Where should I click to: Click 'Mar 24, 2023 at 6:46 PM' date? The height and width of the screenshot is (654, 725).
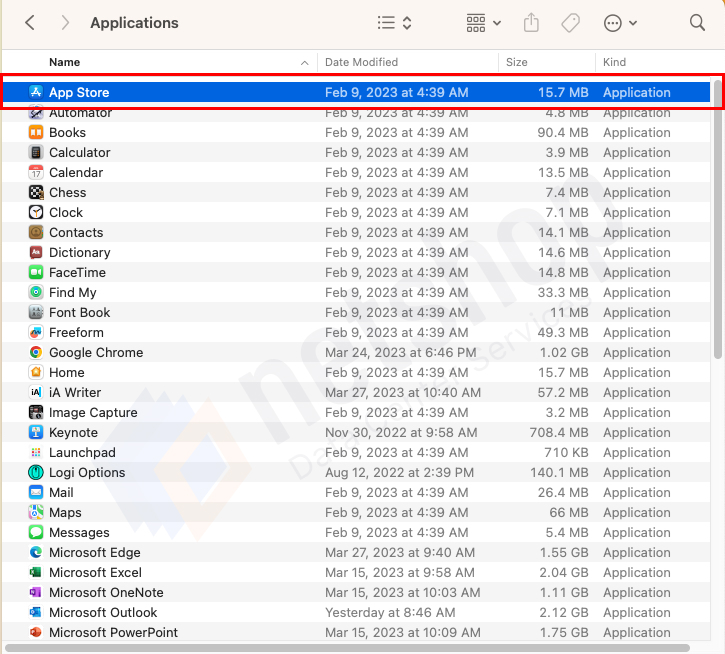click(400, 352)
